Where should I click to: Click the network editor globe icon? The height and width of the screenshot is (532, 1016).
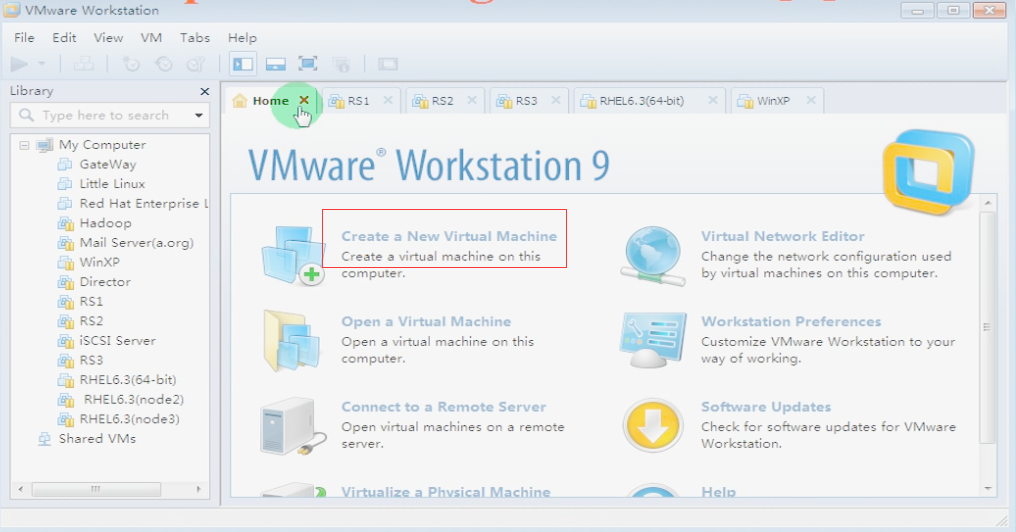[x=653, y=255]
